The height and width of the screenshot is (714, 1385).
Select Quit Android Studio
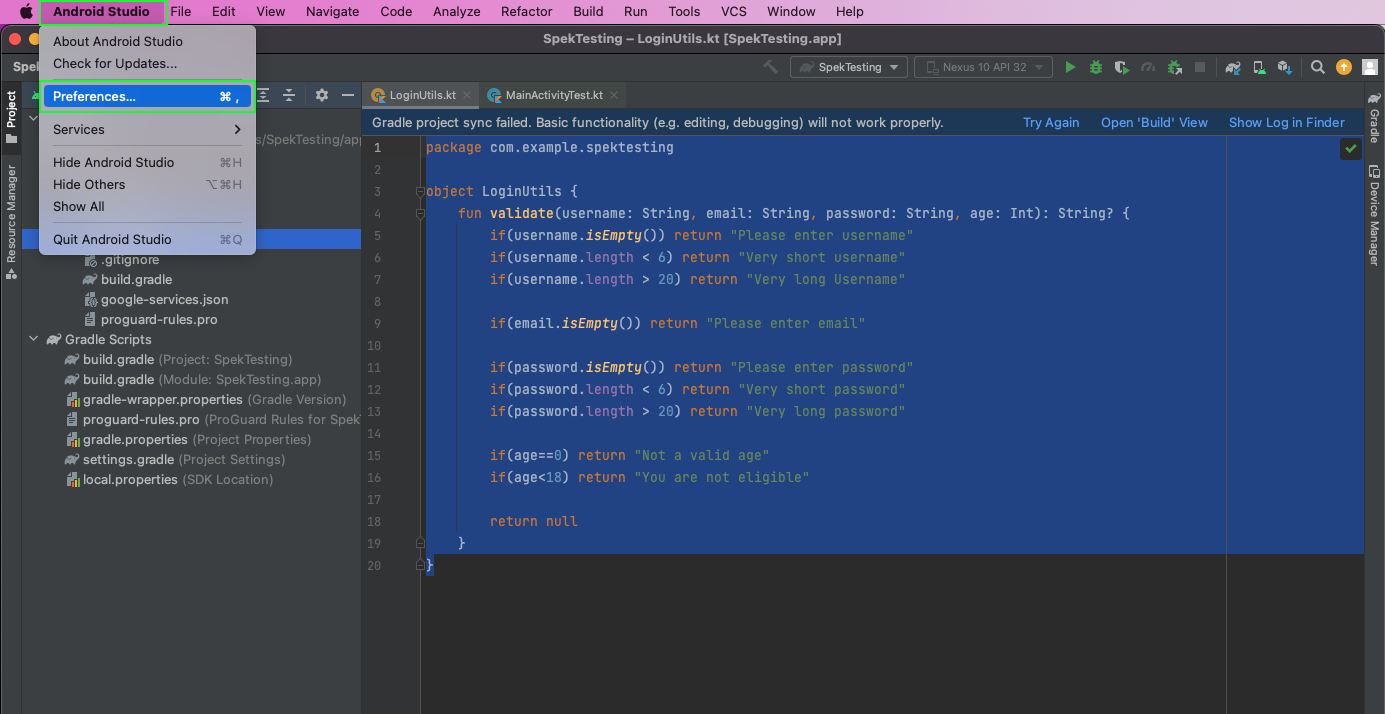(147, 239)
